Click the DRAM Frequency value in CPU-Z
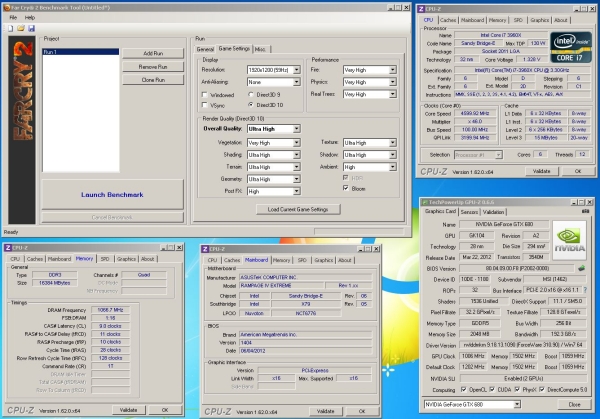600x419 pixels. pyautogui.click(x=110, y=310)
